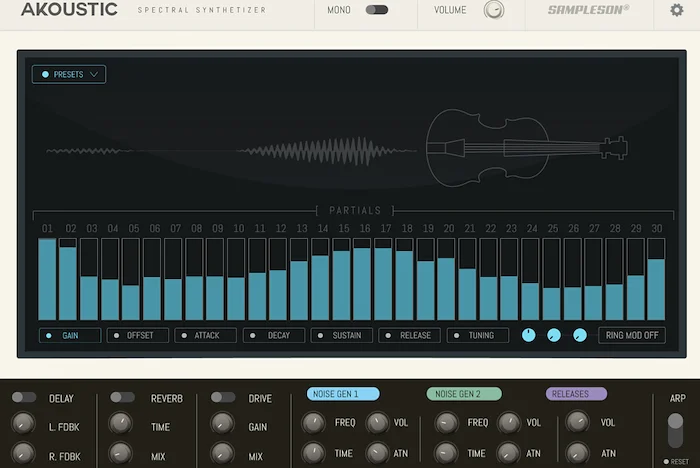700x468 pixels.
Task: Select the SUSTAIN partials tab
Action: click(342, 335)
